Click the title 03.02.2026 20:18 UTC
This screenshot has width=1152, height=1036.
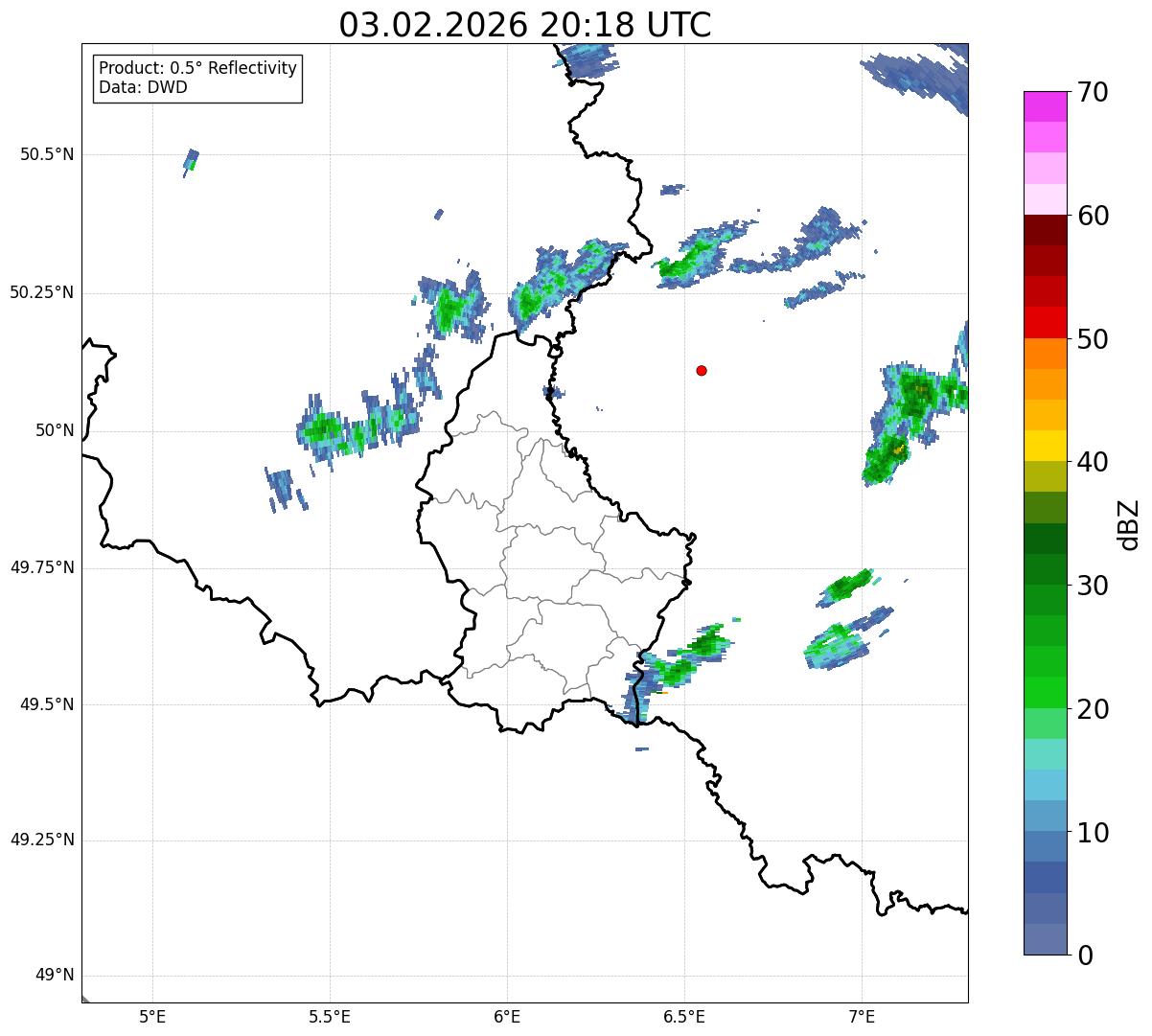[x=525, y=25]
